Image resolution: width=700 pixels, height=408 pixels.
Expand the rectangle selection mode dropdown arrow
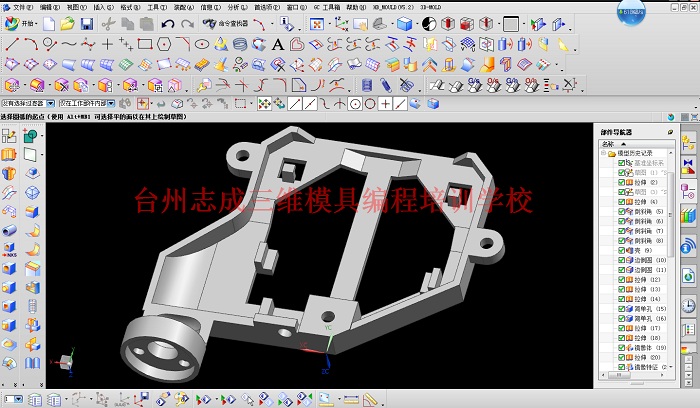pos(251,104)
